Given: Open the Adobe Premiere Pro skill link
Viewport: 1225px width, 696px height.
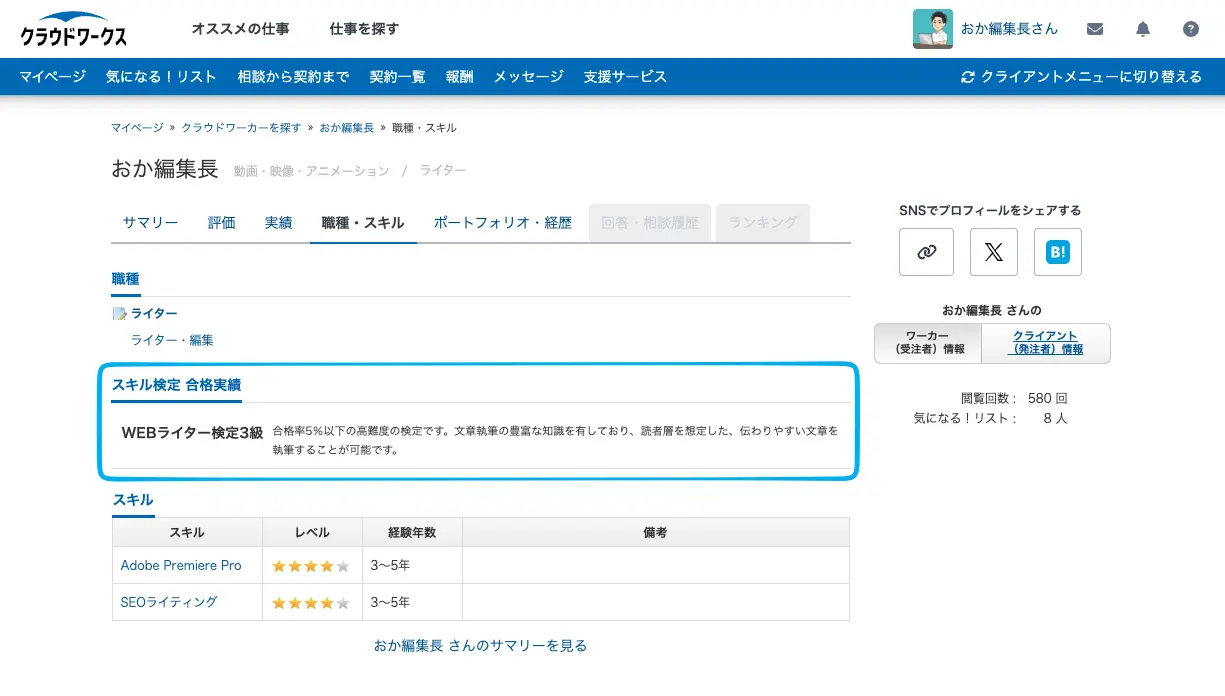Looking at the screenshot, I should pos(181,565).
